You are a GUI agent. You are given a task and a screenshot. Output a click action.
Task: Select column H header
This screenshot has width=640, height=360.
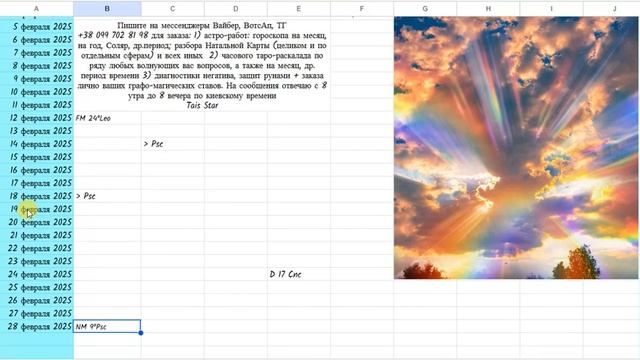tap(488, 9)
